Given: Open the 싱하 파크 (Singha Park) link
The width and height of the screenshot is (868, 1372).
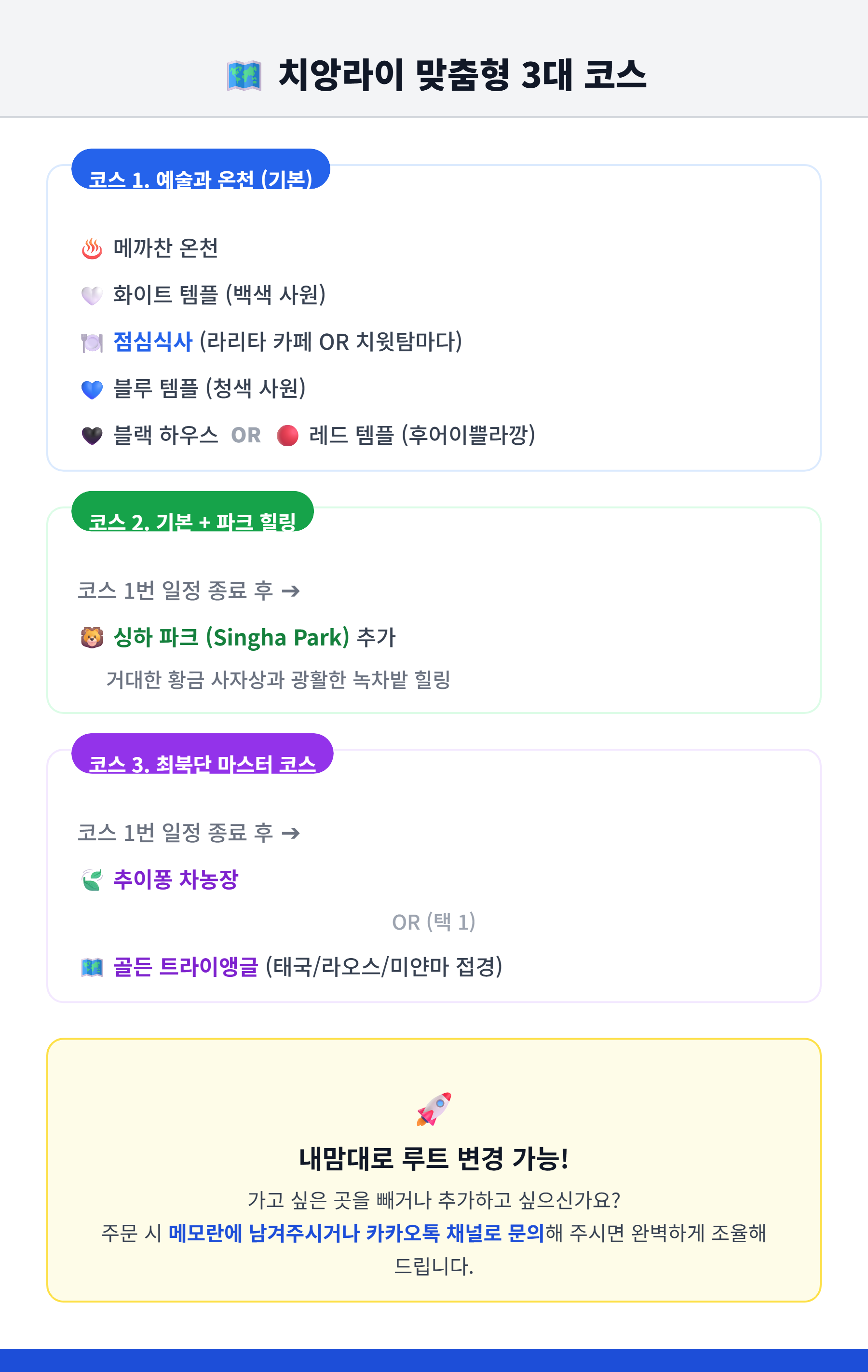Looking at the screenshot, I should (231, 638).
